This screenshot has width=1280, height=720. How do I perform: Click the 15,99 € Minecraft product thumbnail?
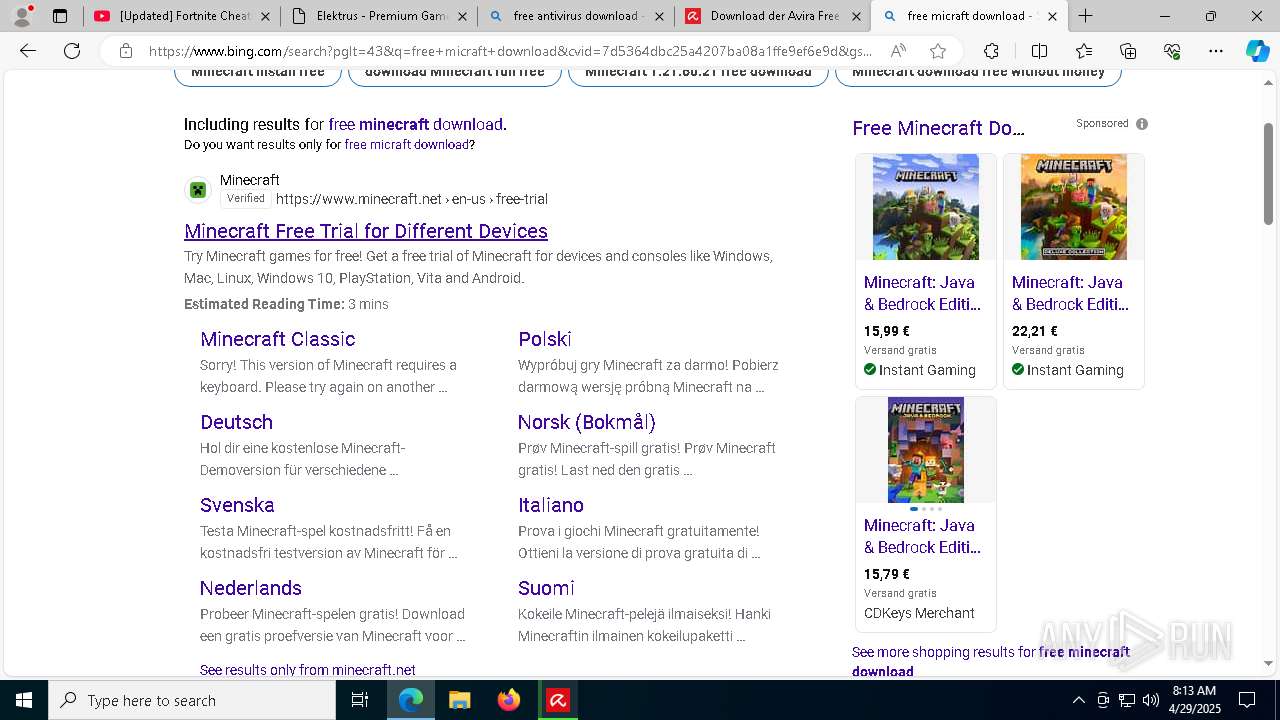click(x=926, y=207)
